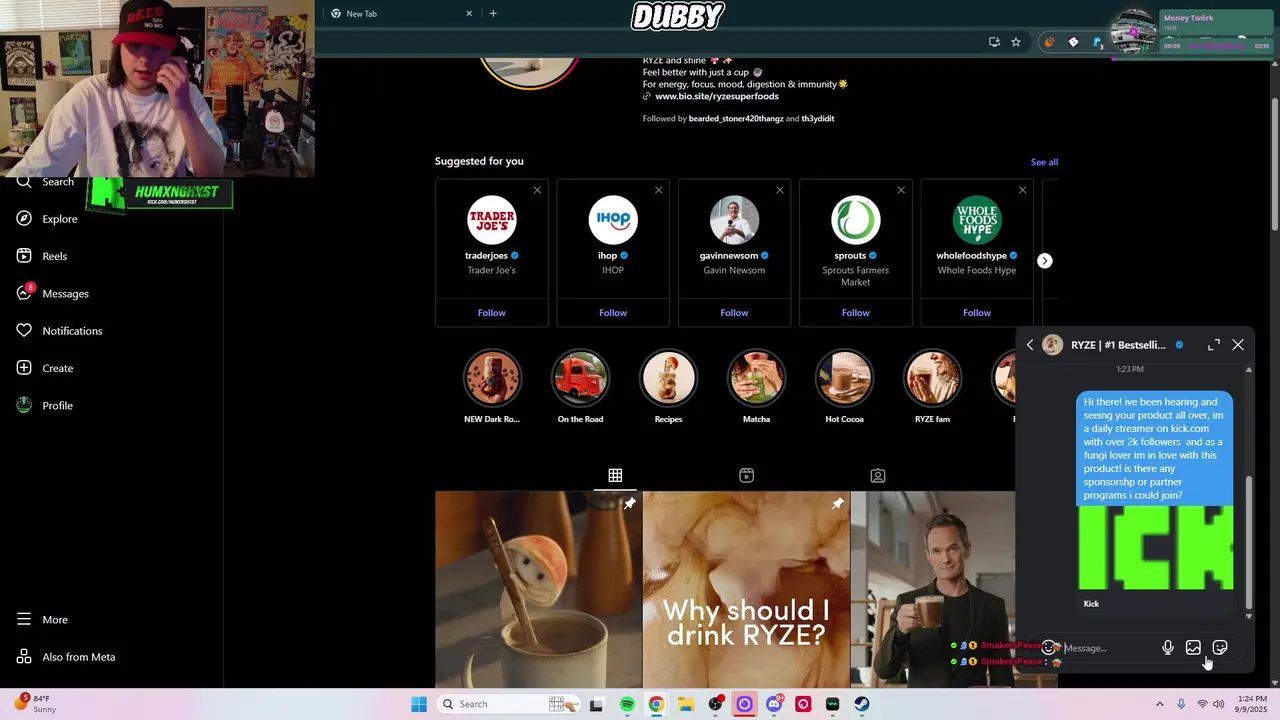Switch to Tagged posts tab
1280x720 pixels.
tap(878, 476)
